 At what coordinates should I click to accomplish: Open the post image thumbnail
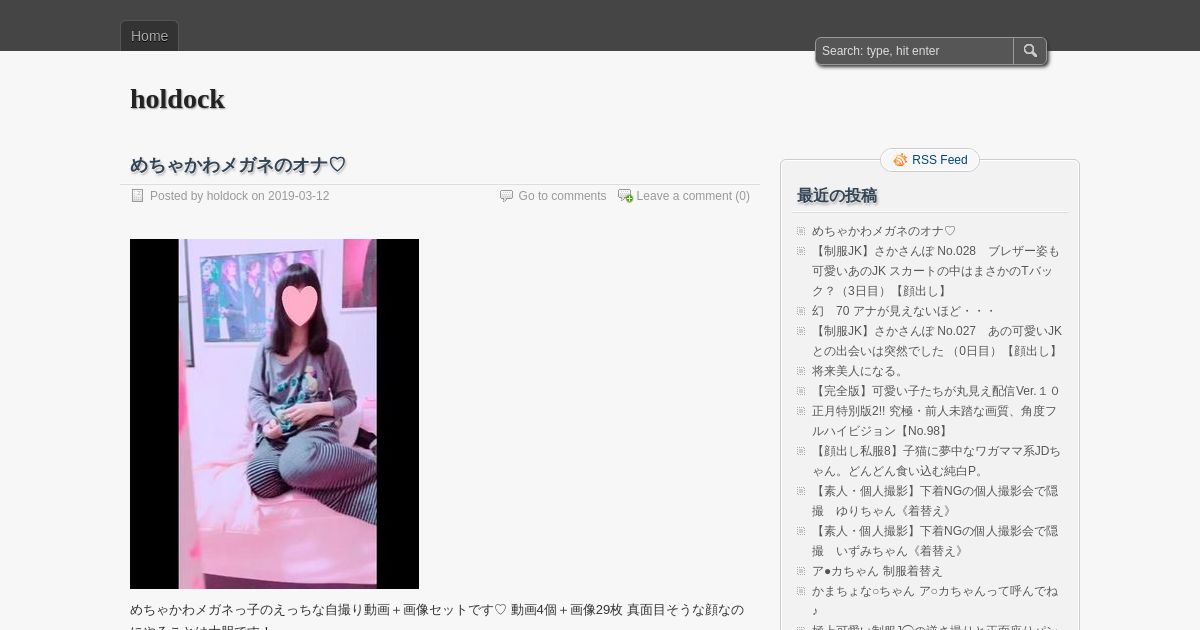click(x=274, y=414)
